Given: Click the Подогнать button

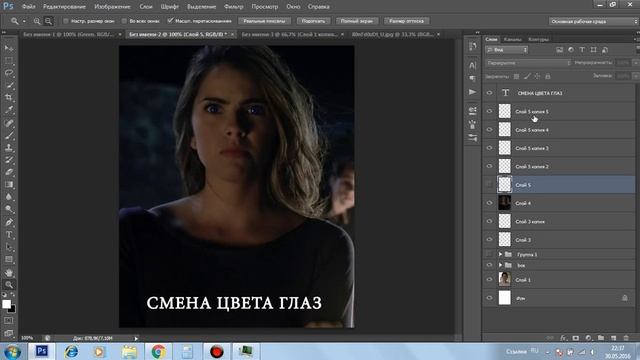Looking at the screenshot, I should (x=313, y=21).
